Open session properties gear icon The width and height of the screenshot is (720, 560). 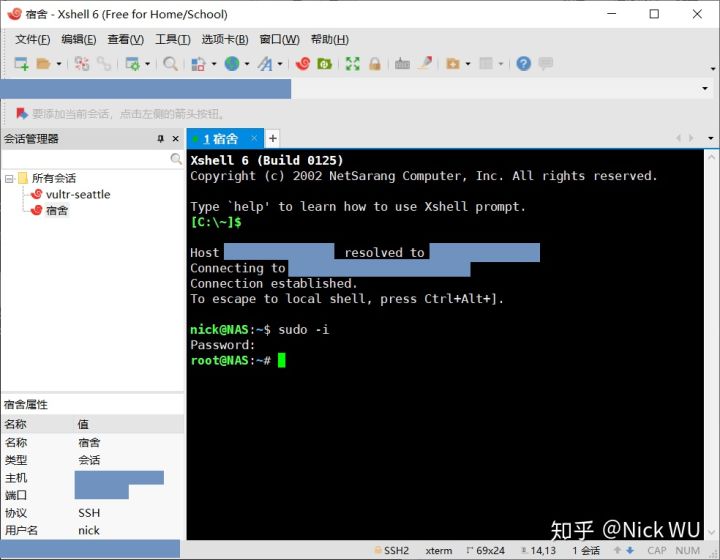133,64
